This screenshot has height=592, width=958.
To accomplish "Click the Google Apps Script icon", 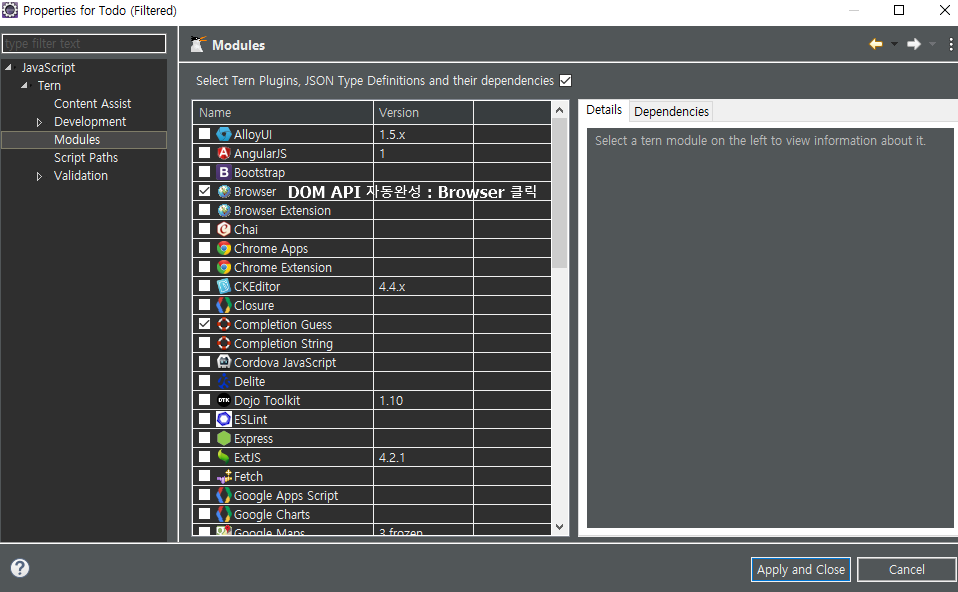I will tap(224, 495).
